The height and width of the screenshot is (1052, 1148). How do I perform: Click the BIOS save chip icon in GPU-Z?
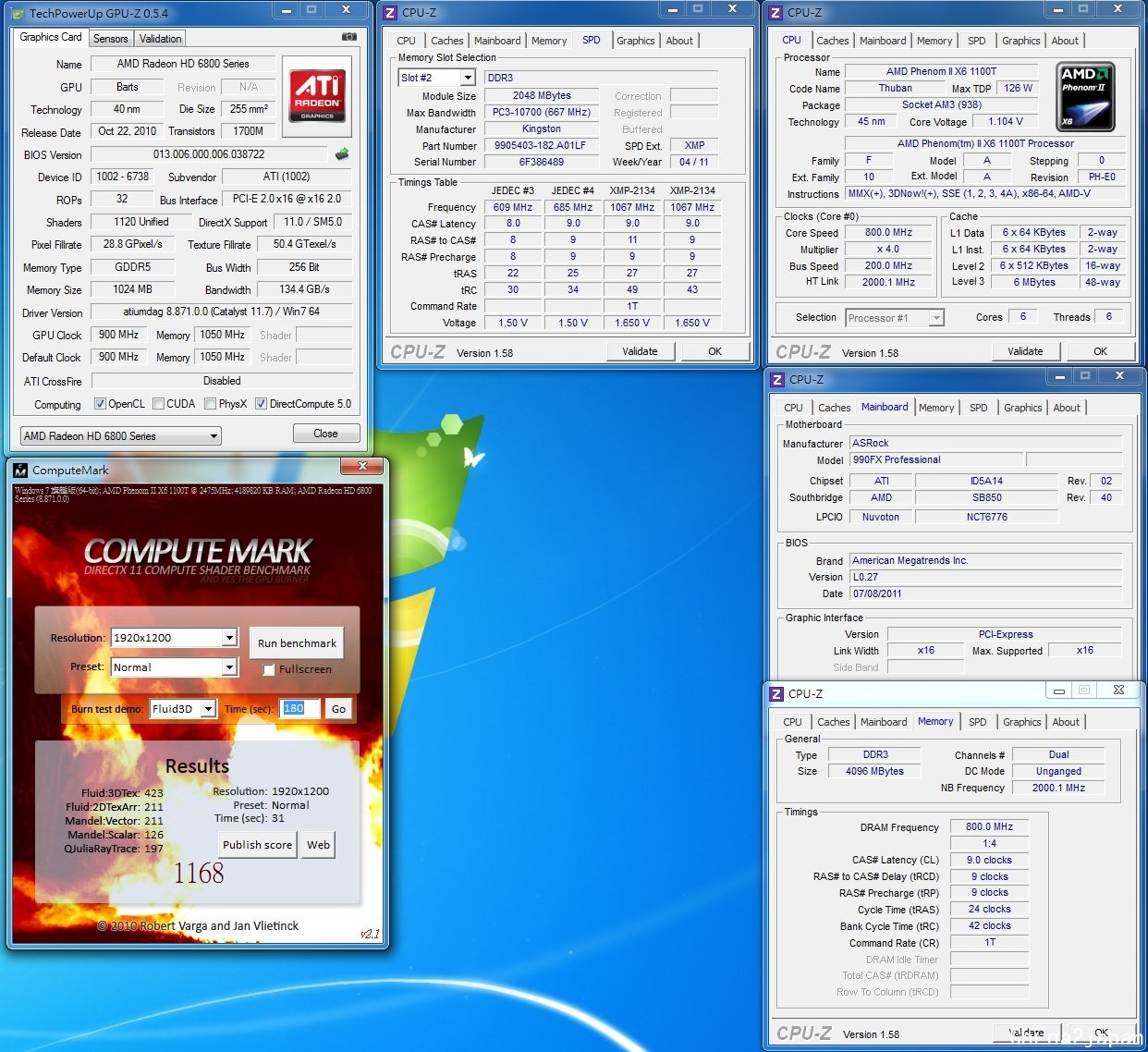342,153
